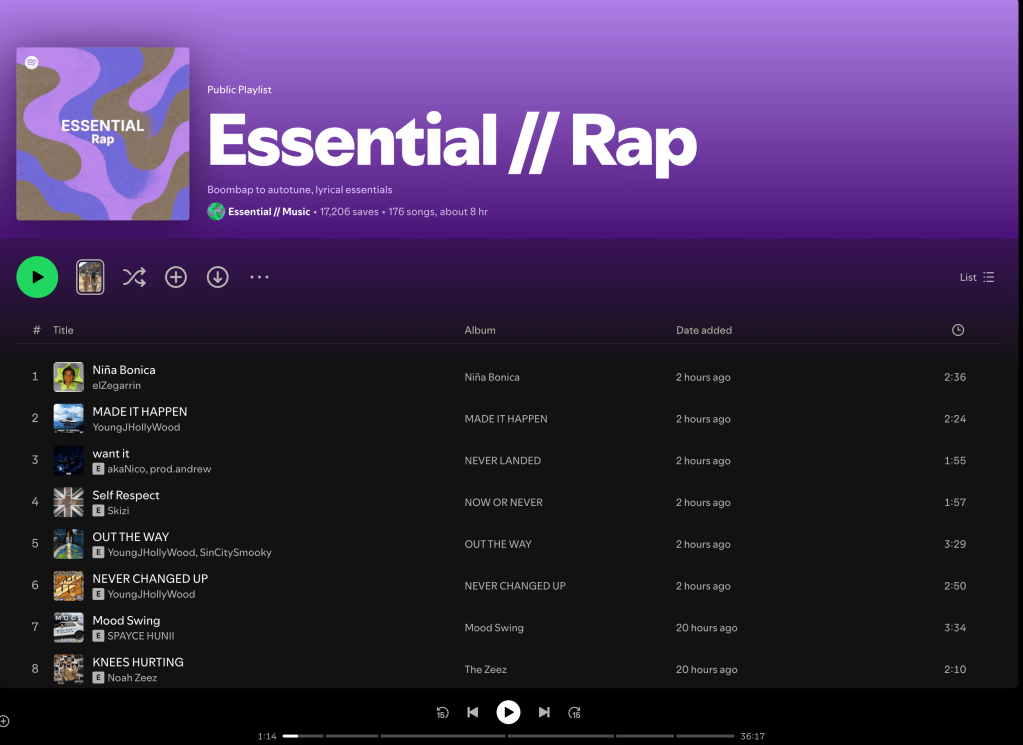The image size is (1023, 745).
Task: Select the NEVER CHANGED UP track title
Action: point(150,579)
